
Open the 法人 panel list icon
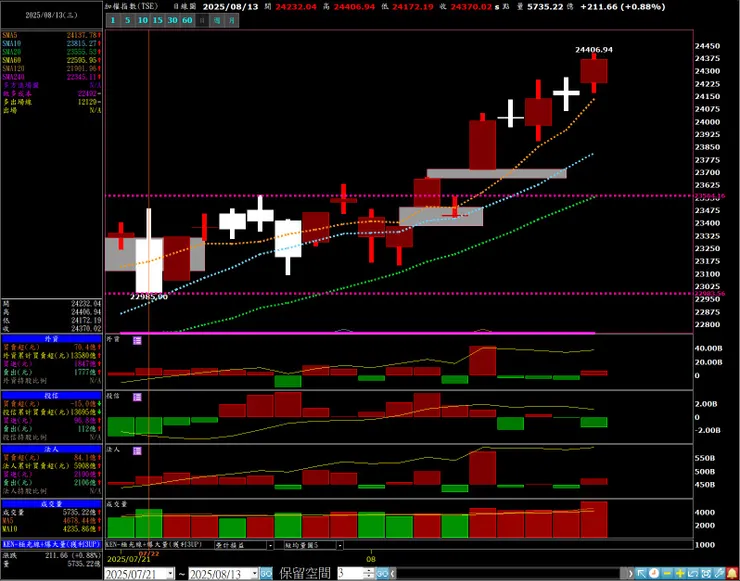click(x=137, y=451)
